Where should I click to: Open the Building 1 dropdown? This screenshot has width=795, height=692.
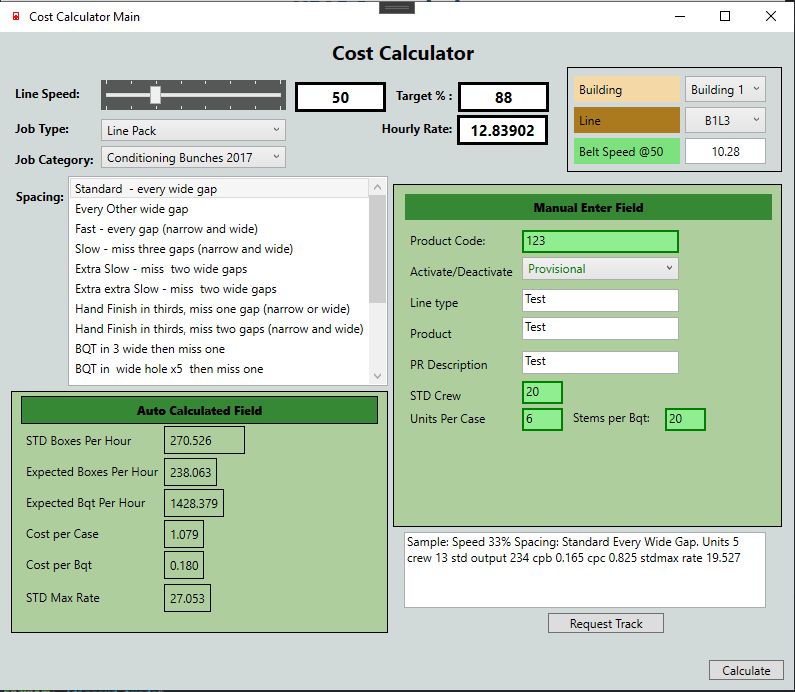725,90
